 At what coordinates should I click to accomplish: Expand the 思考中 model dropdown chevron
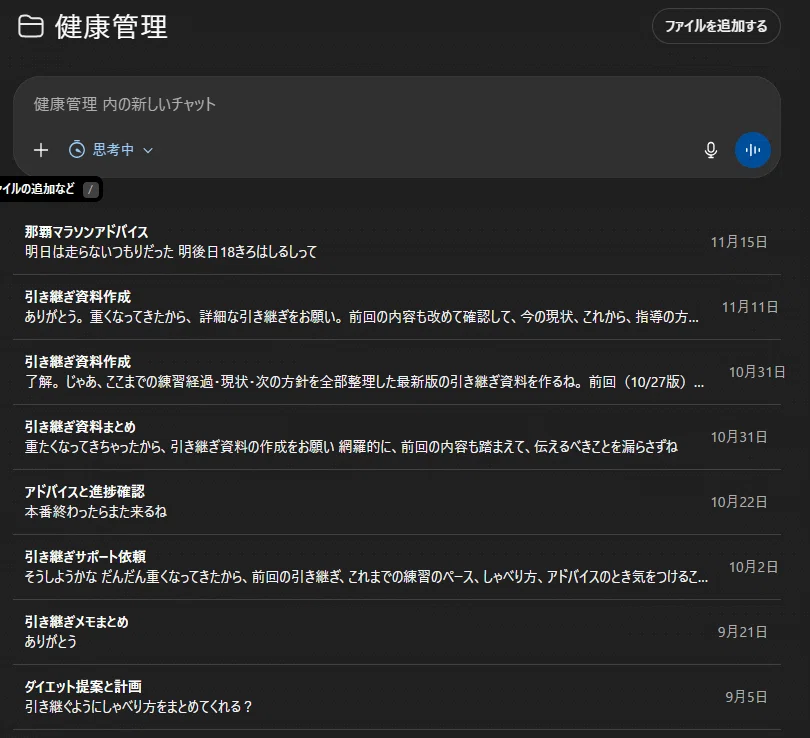[x=148, y=150]
